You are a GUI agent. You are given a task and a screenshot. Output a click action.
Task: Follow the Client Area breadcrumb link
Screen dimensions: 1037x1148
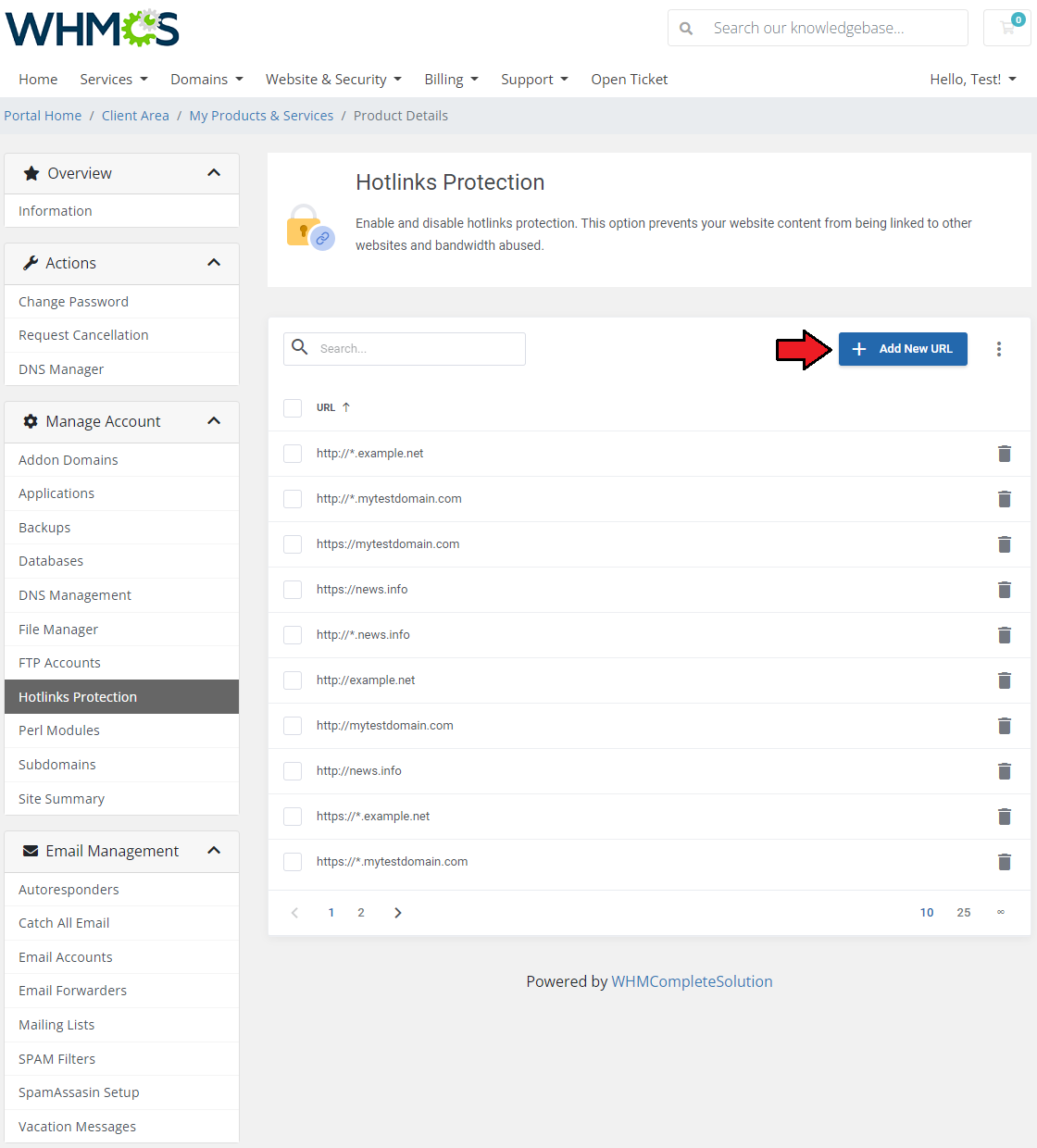pos(135,116)
